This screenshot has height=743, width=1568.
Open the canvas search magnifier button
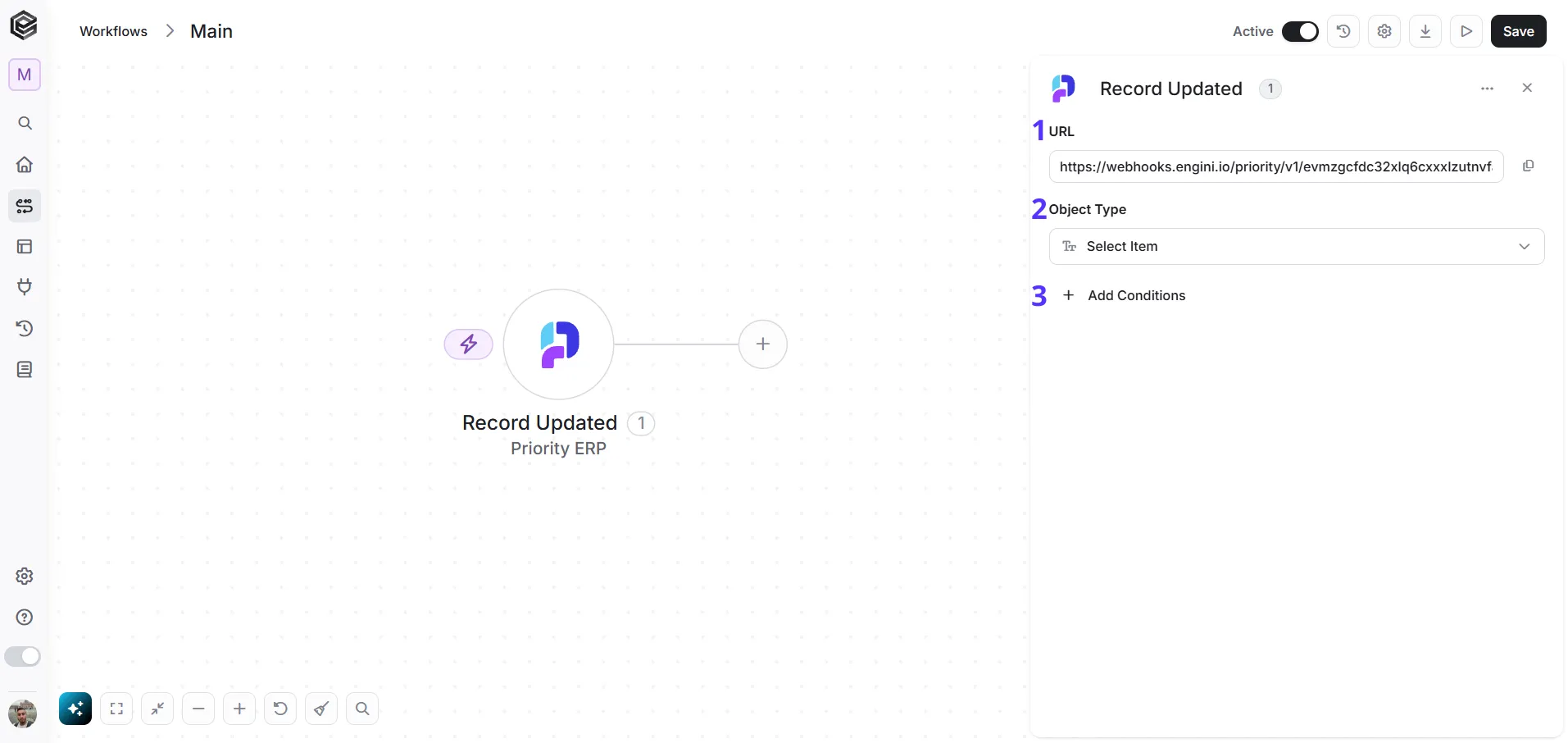[x=362, y=709]
